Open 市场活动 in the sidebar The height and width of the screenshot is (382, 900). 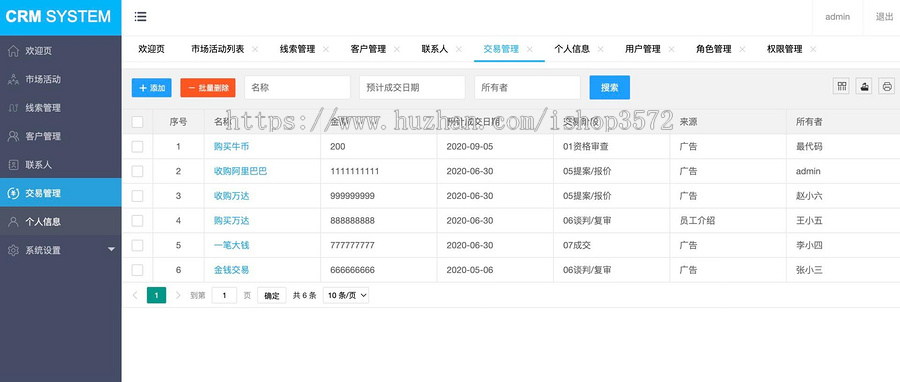coord(60,79)
